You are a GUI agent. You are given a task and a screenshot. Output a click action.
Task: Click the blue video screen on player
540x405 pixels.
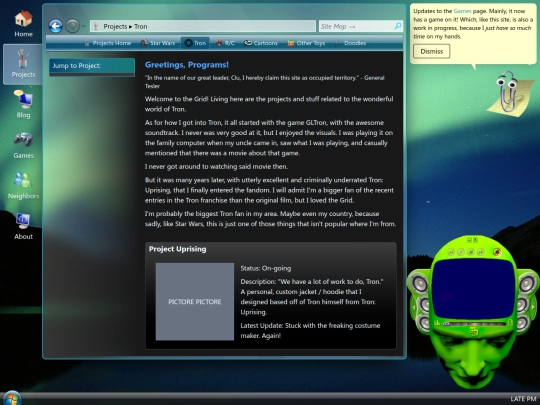[473, 289]
